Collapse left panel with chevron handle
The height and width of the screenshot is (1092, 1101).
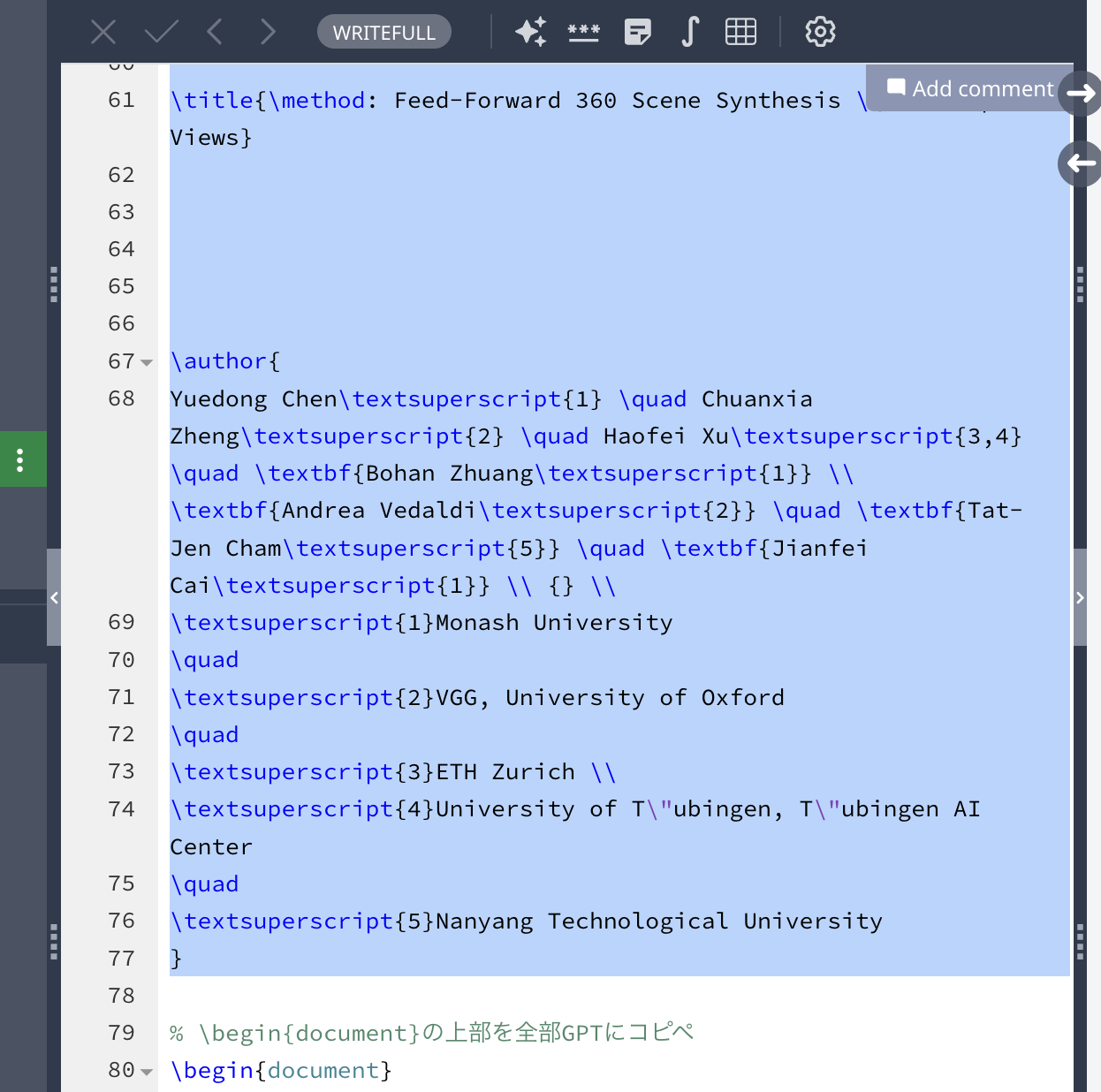[x=54, y=598]
